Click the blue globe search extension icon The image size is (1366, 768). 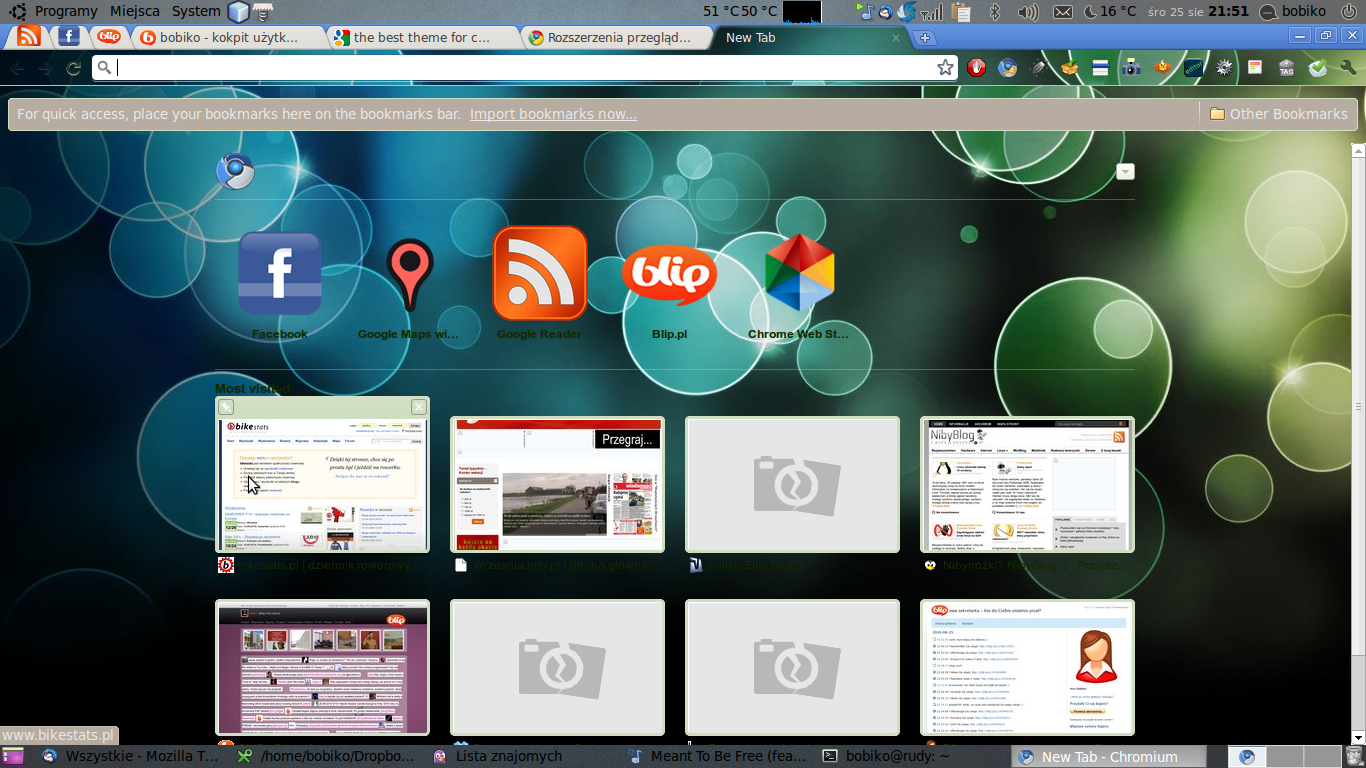point(1008,68)
